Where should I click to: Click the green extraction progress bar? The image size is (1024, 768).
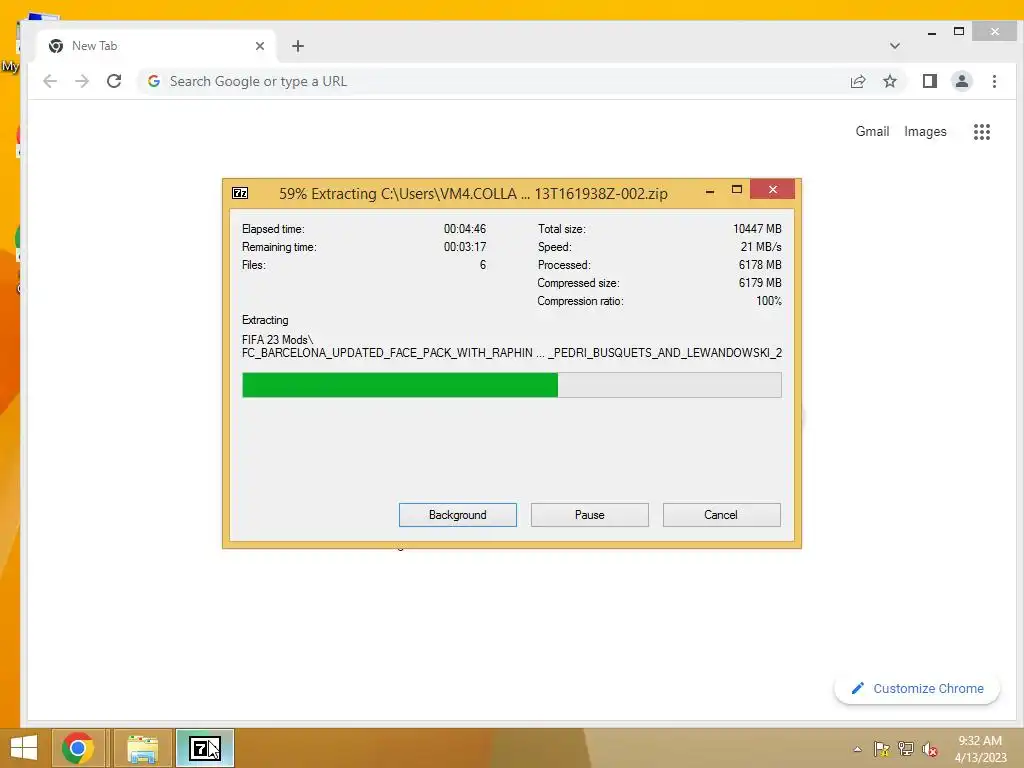click(x=511, y=385)
